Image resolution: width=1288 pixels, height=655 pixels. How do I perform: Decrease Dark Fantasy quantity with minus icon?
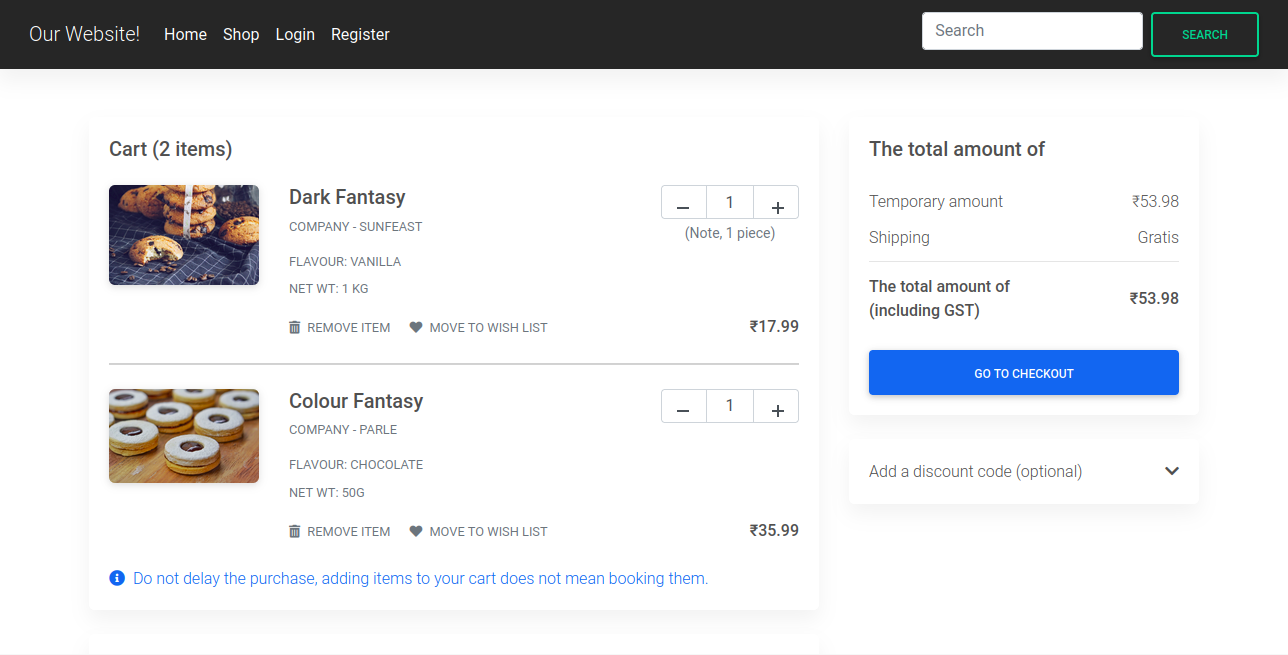click(x=683, y=202)
